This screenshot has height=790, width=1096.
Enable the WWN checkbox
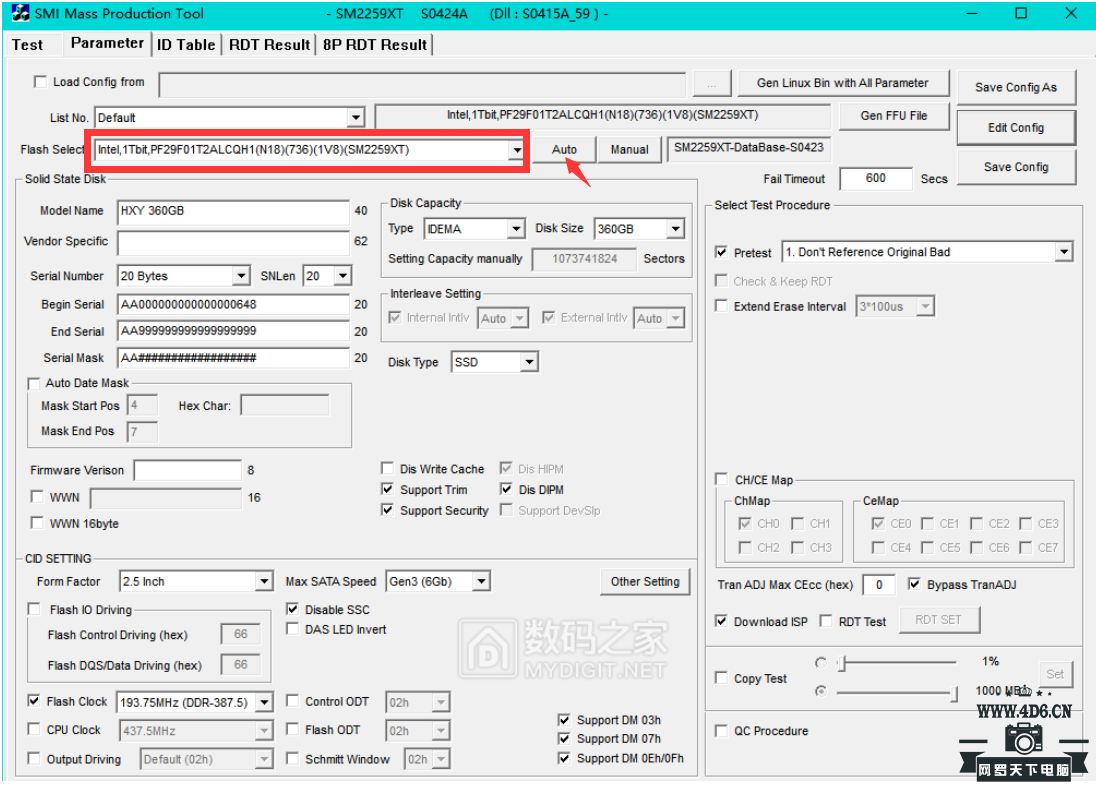pyautogui.click(x=37, y=497)
